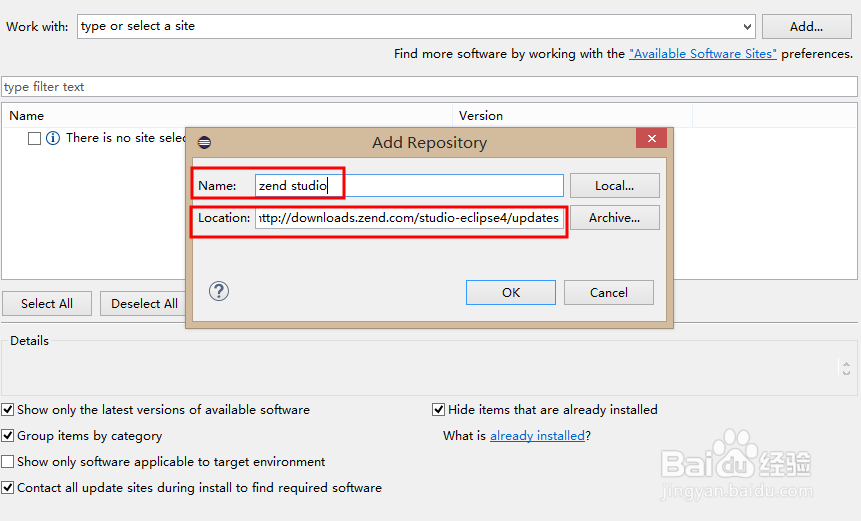Open the 'already installed' link
The height and width of the screenshot is (521, 861).
click(537, 436)
